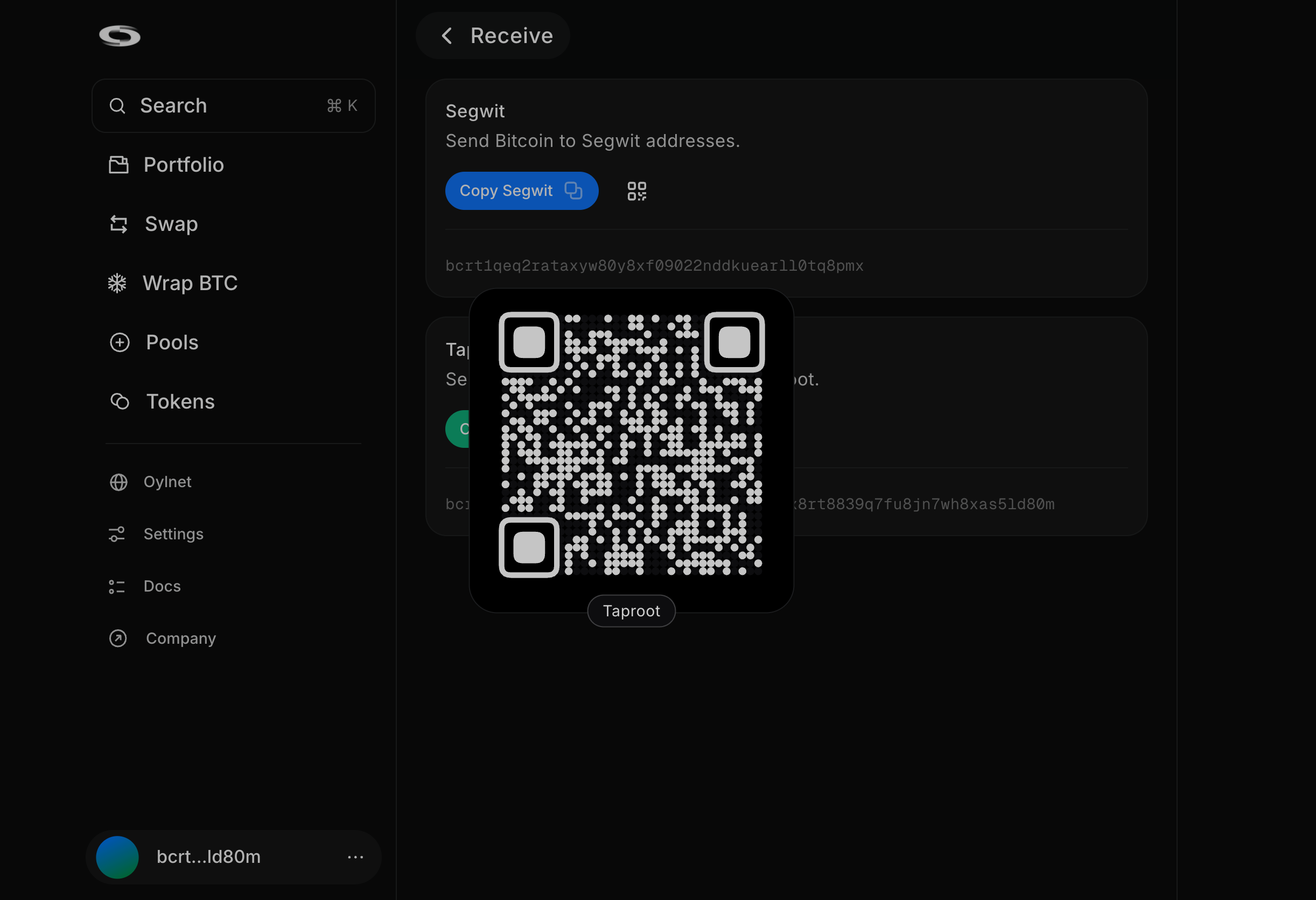The height and width of the screenshot is (900, 1316).
Task: Open the Wrap BTC page
Action: pos(190,283)
